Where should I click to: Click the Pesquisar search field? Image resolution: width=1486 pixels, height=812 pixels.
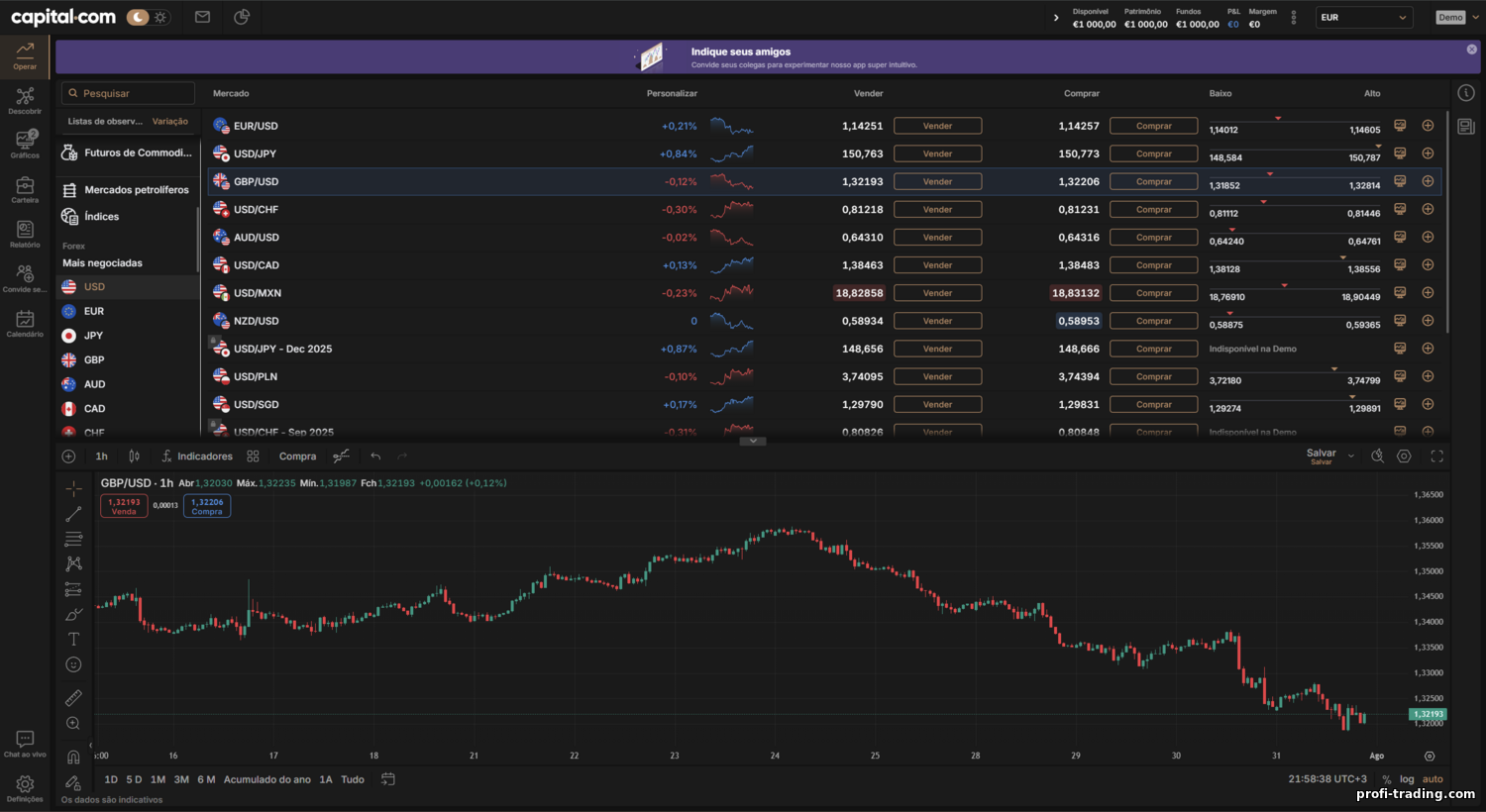128,93
